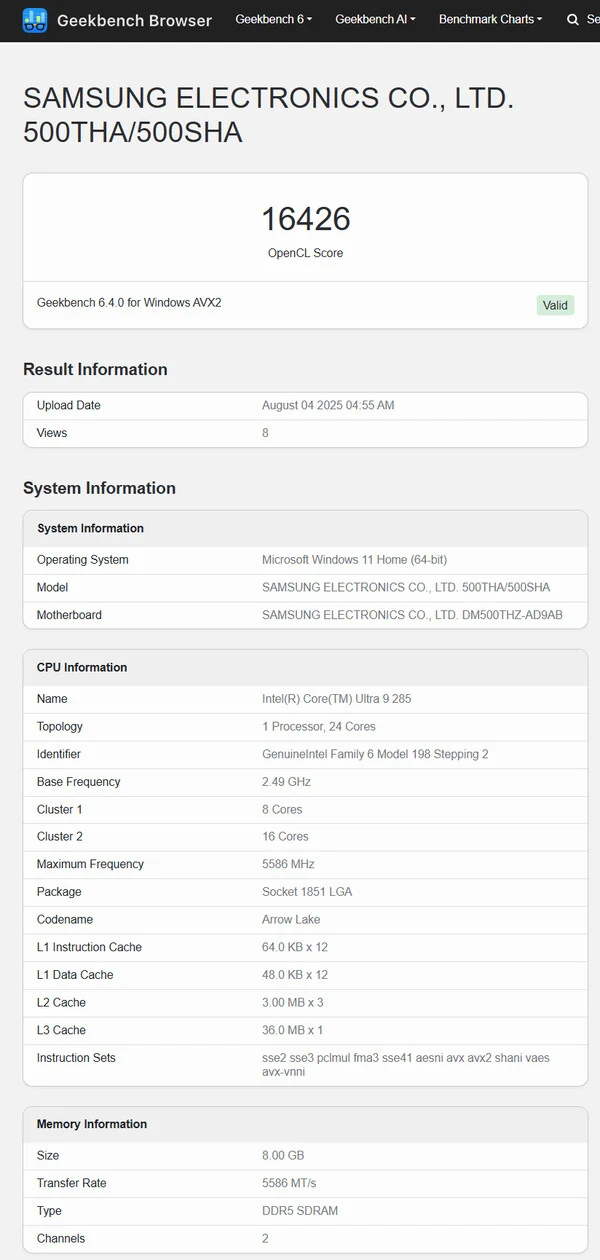
Task: Select L1 Data Cache value 48.0 KB x 12
Action: click(295, 975)
